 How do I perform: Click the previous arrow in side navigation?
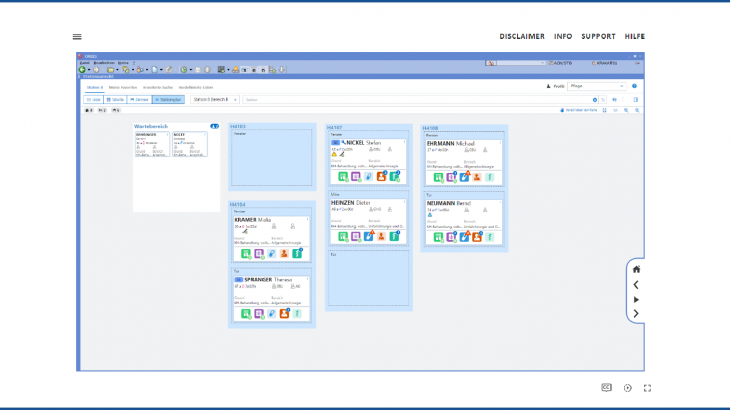[636, 284]
